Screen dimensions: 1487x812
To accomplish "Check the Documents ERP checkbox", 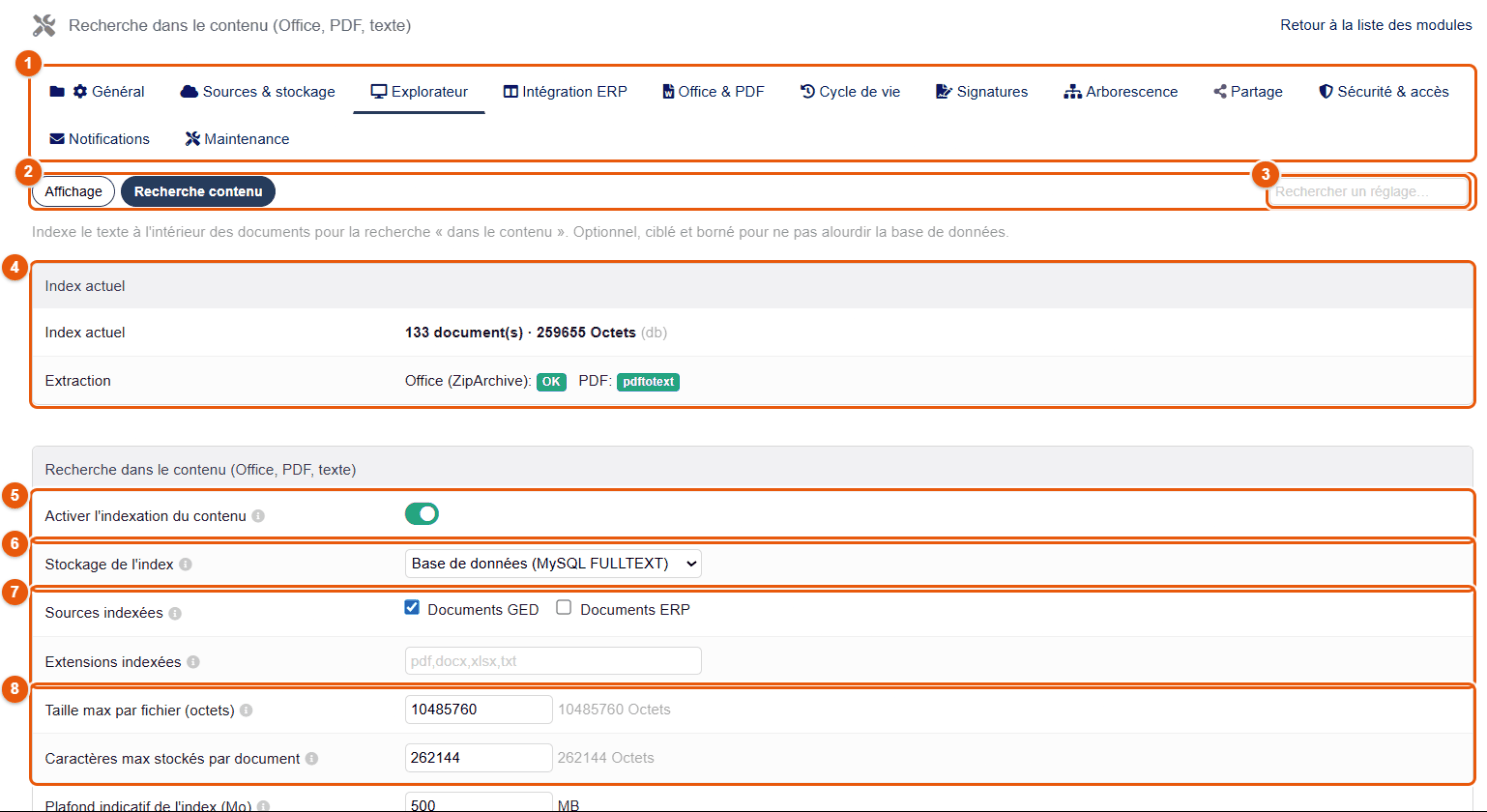I will coord(564,608).
